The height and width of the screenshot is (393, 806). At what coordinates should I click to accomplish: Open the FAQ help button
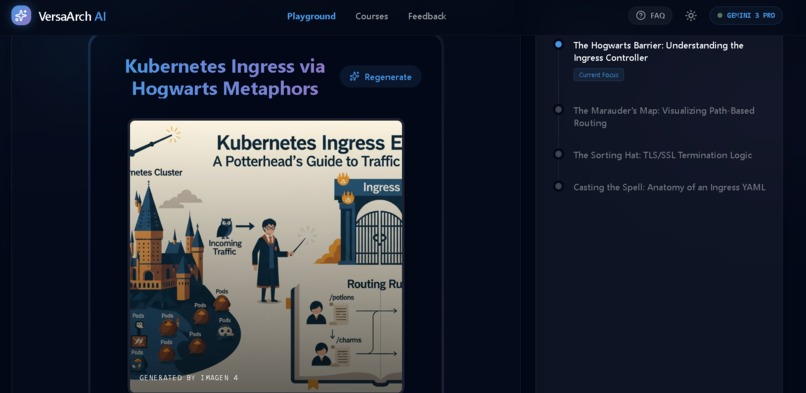pyautogui.click(x=650, y=15)
